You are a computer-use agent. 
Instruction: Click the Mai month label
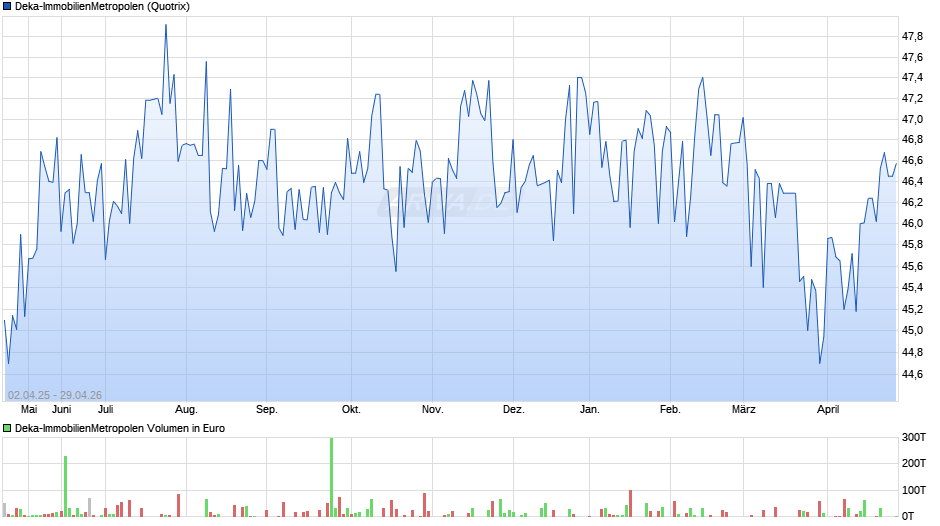point(29,410)
